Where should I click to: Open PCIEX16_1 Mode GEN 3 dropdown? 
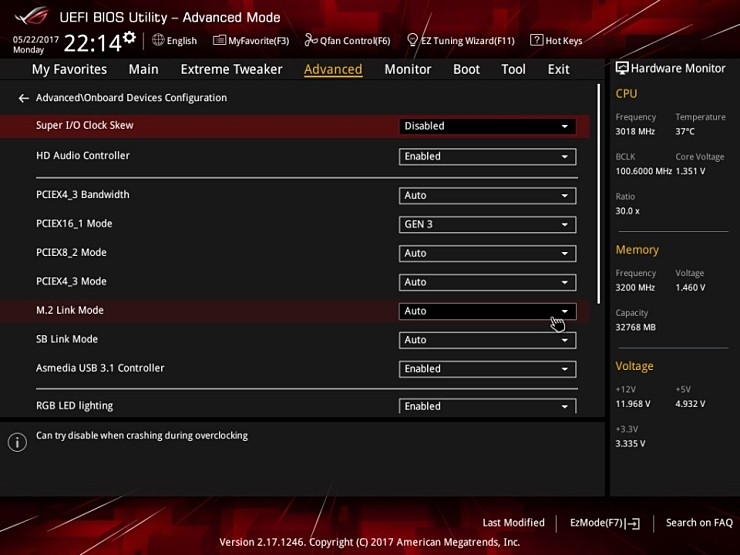pyautogui.click(x=488, y=225)
